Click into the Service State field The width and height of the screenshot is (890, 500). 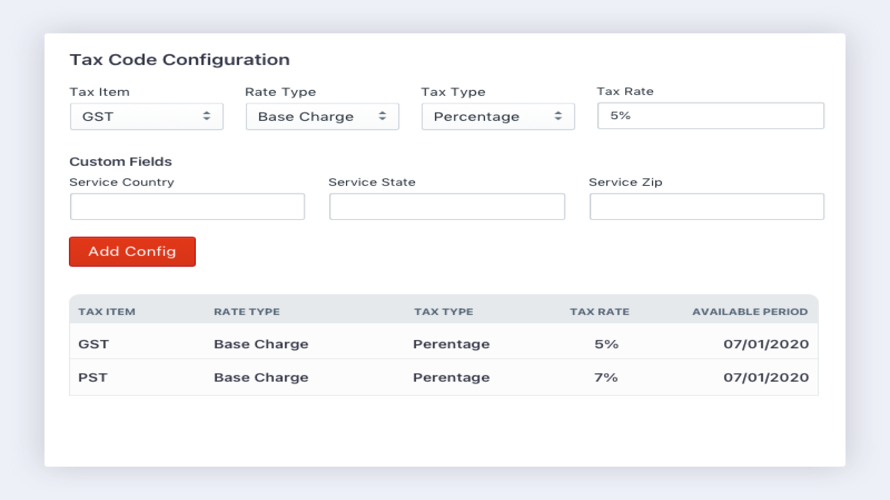pos(447,207)
